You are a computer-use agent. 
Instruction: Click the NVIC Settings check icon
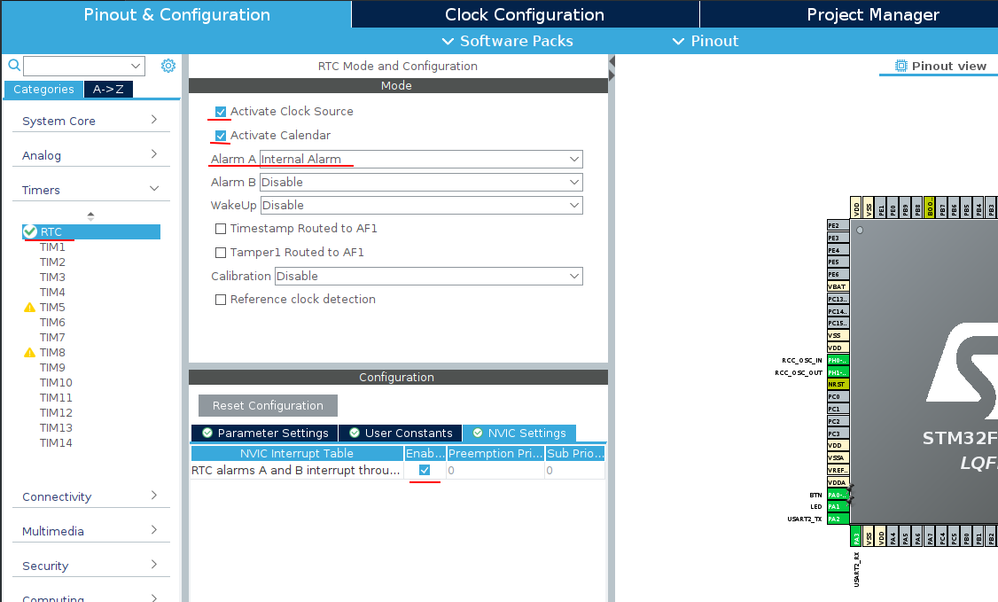click(x=477, y=433)
